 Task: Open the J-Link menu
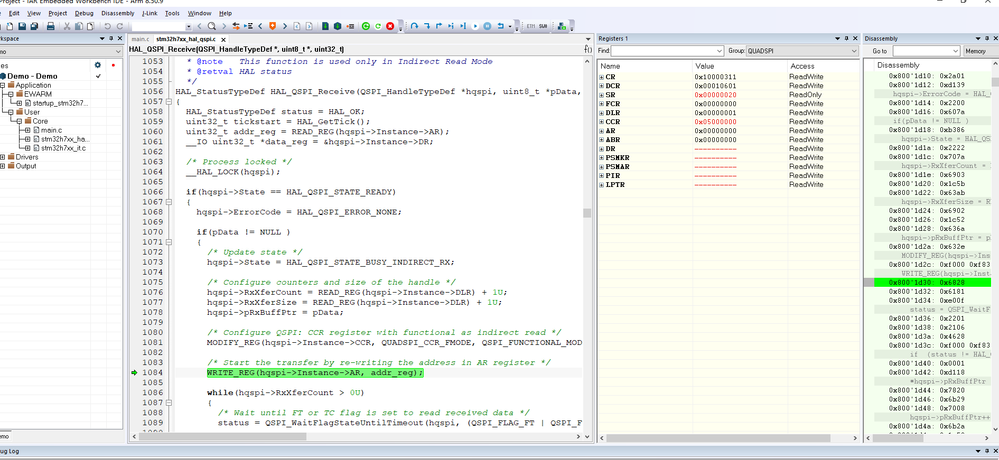click(150, 13)
